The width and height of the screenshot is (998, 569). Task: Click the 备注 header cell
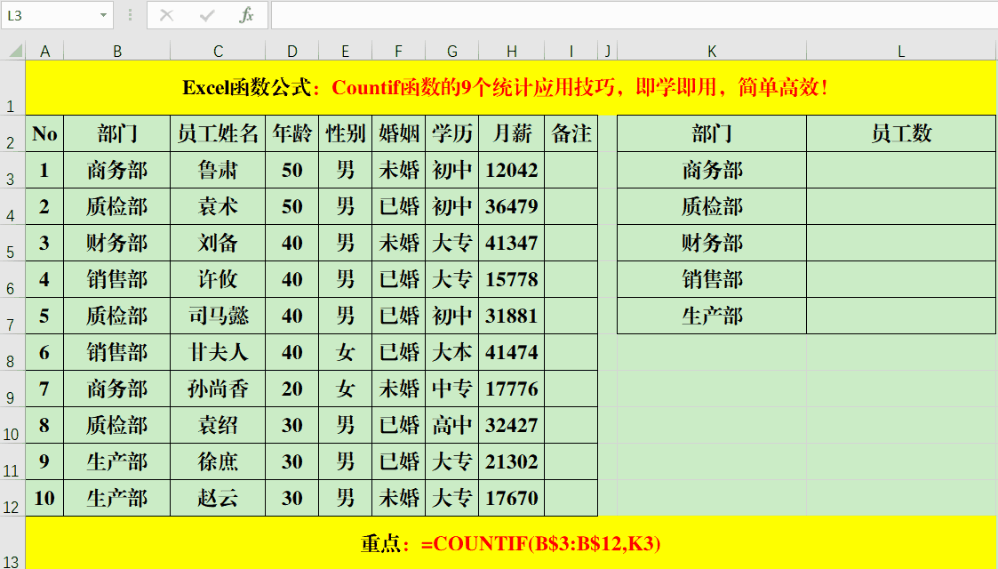click(571, 134)
